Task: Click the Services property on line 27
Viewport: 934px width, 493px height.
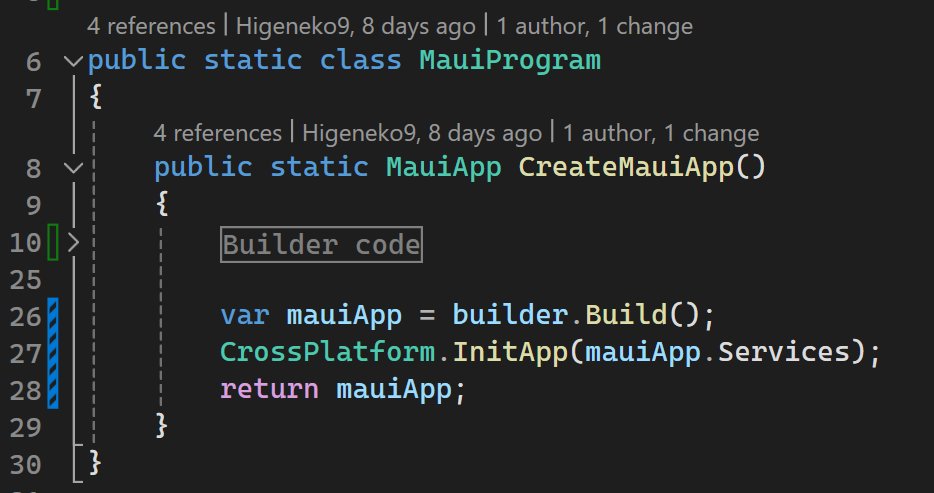Action: click(783, 352)
